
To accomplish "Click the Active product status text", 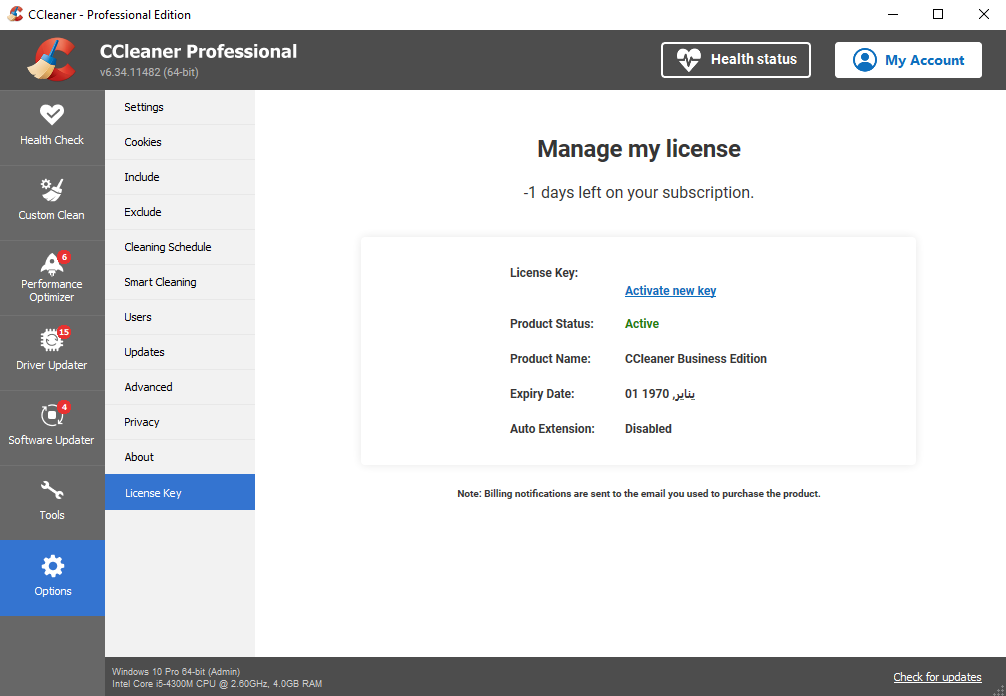I will point(642,323).
